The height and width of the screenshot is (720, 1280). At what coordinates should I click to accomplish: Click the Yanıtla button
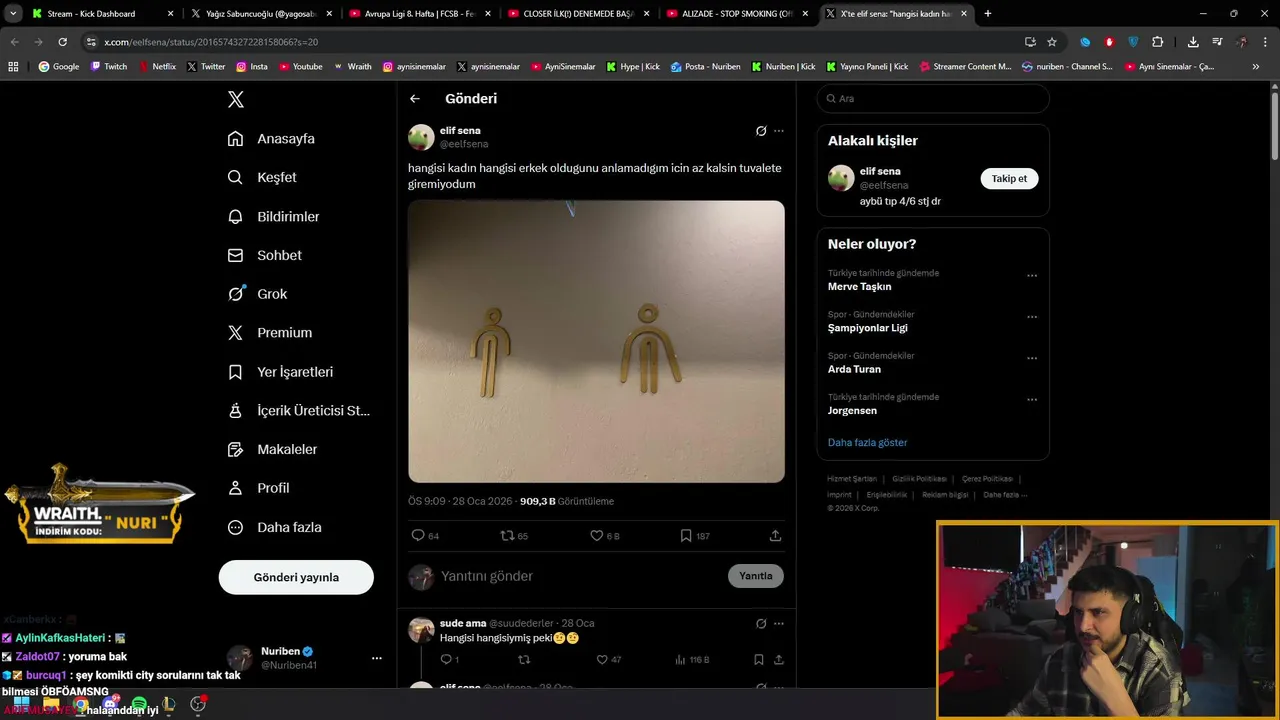tap(756, 576)
